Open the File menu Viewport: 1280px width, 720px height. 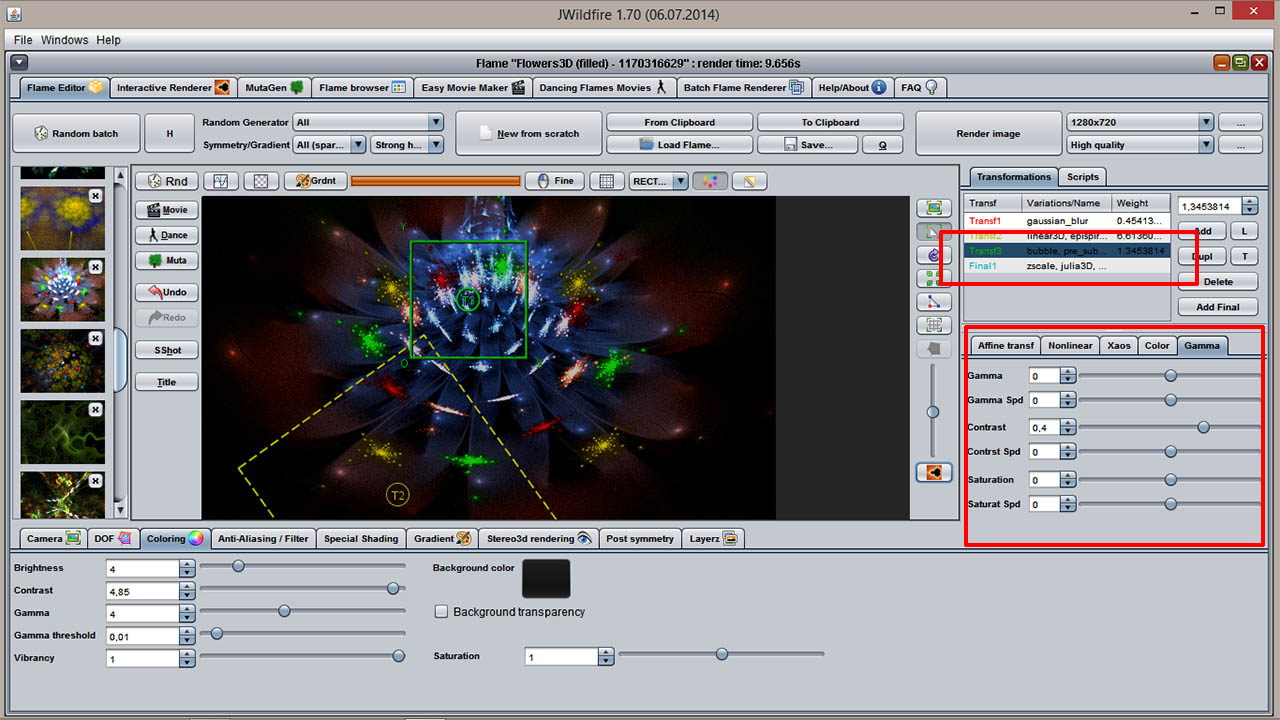(x=23, y=40)
